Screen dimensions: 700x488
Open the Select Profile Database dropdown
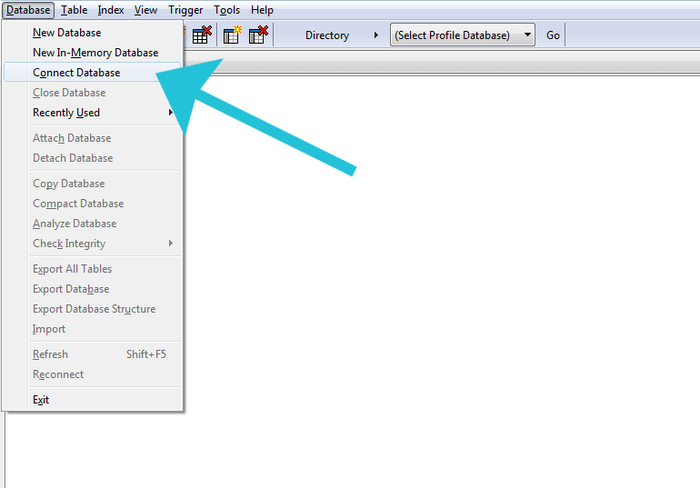[x=462, y=35]
